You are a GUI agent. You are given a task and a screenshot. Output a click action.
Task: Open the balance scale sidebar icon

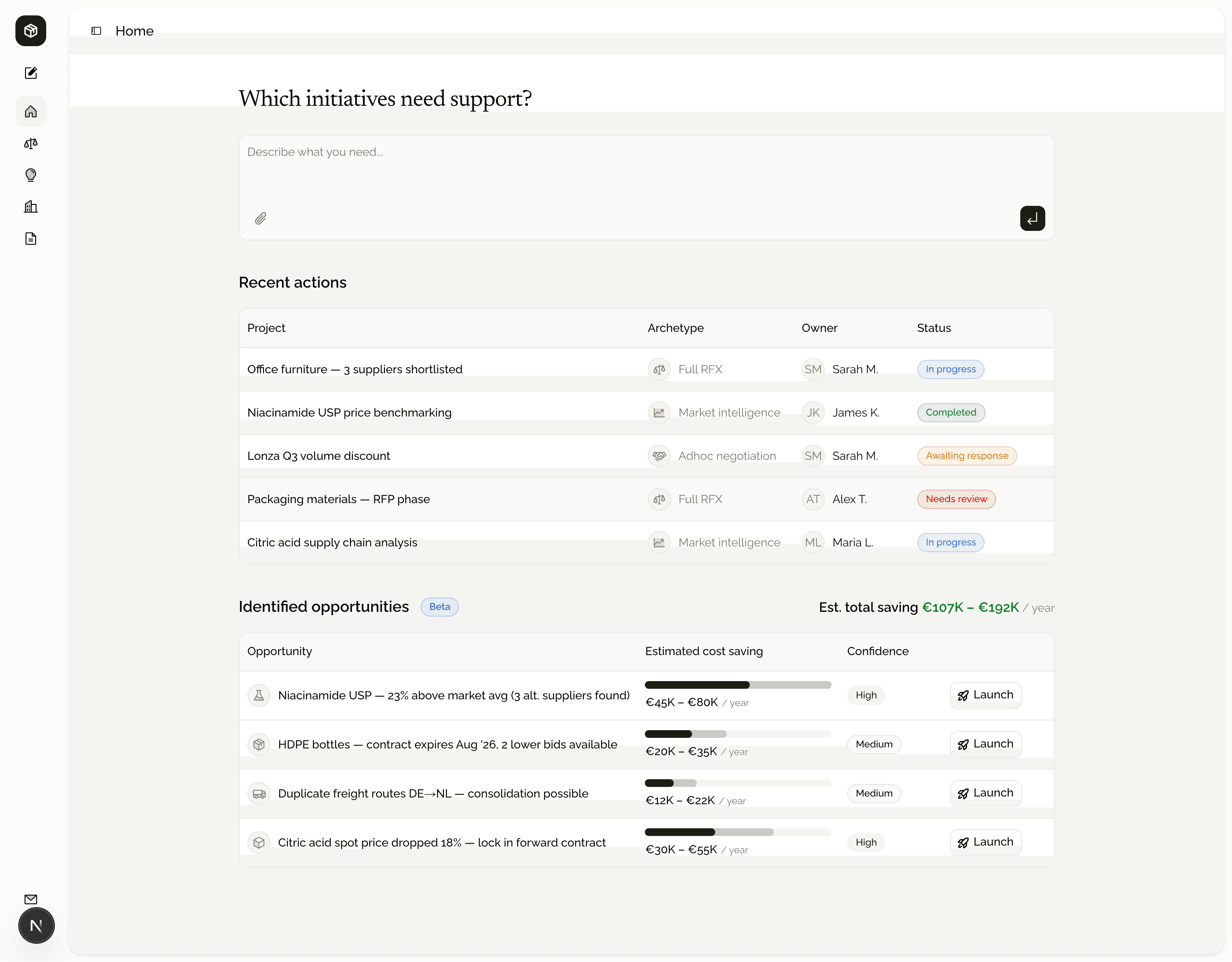point(30,143)
